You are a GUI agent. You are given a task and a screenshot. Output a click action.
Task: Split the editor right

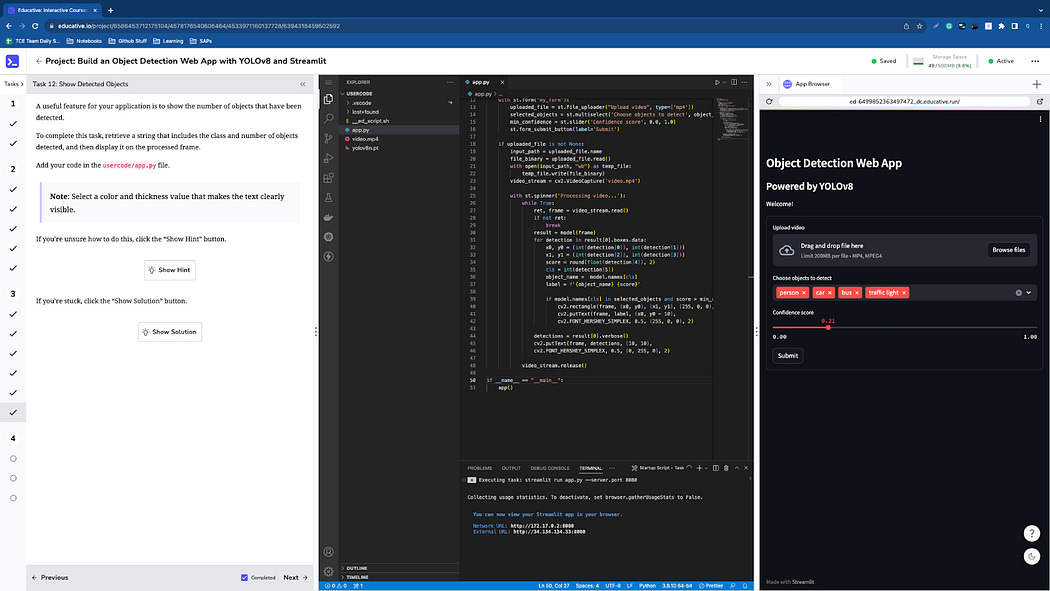pos(734,82)
